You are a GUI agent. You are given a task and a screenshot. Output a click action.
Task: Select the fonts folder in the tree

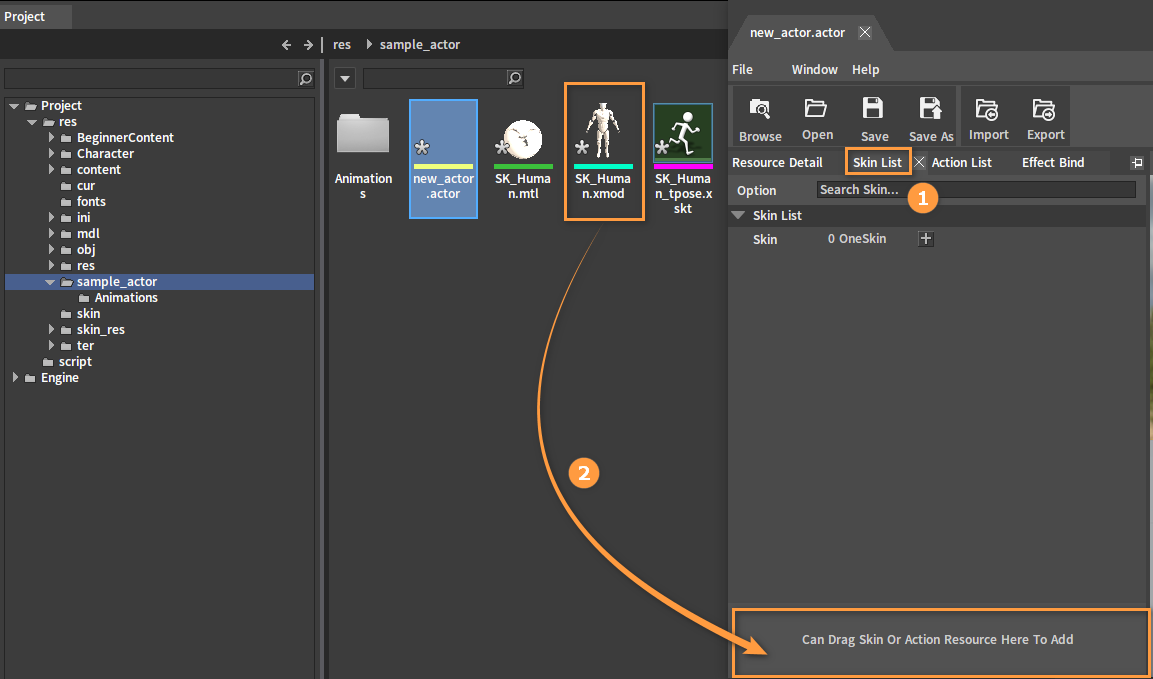coord(91,202)
